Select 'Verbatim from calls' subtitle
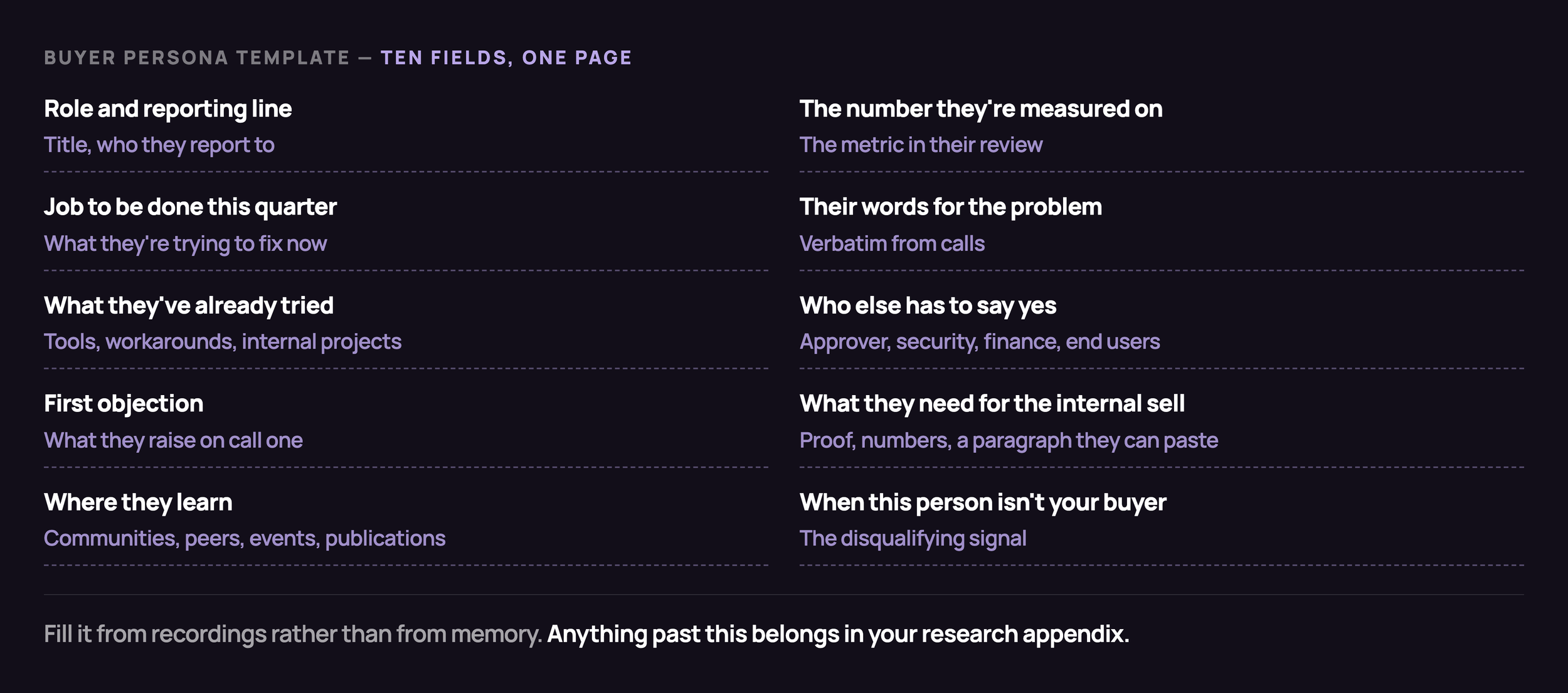The image size is (1568, 693). click(x=892, y=243)
